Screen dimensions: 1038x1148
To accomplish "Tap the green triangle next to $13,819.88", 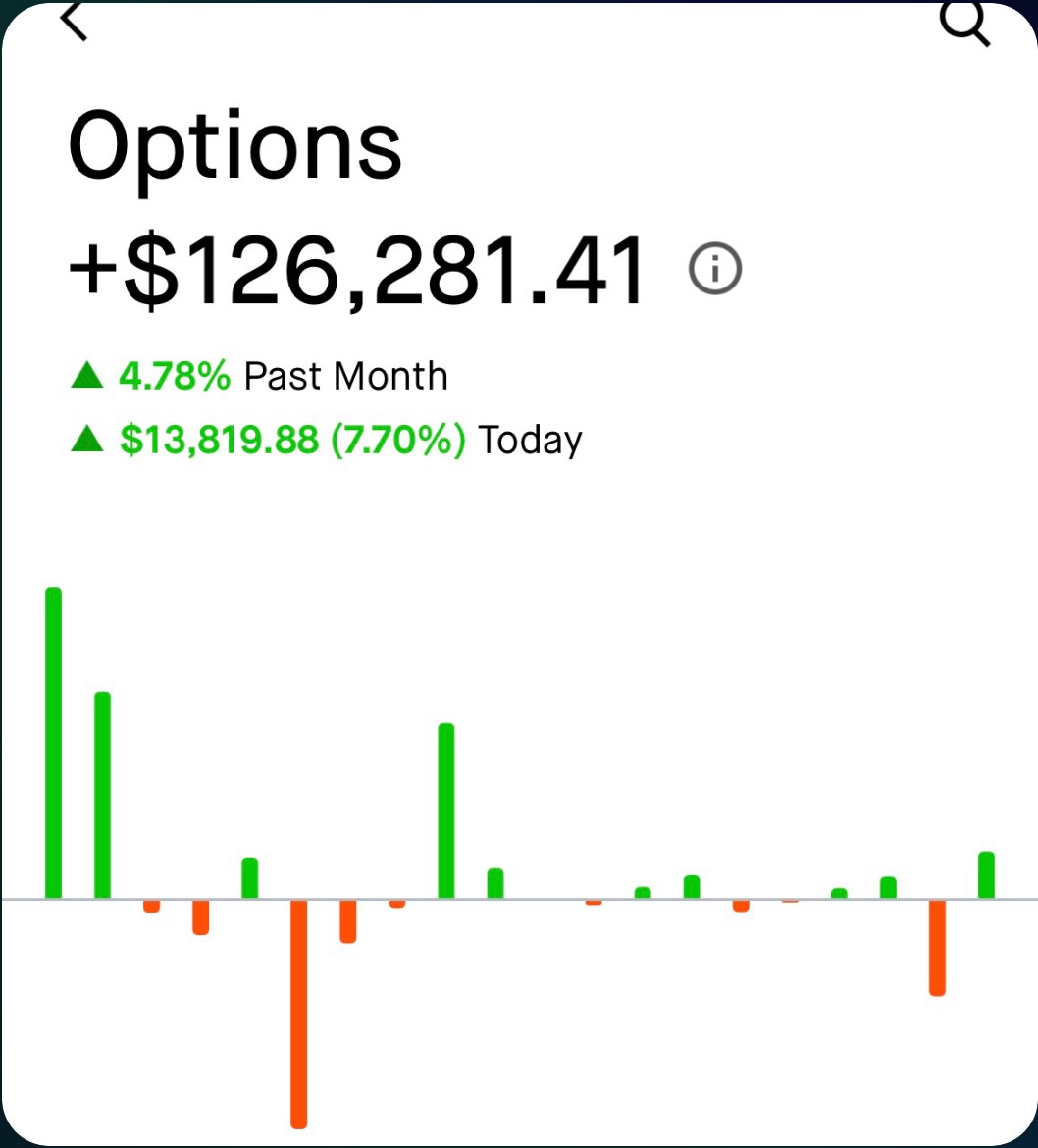I will 87,439.
